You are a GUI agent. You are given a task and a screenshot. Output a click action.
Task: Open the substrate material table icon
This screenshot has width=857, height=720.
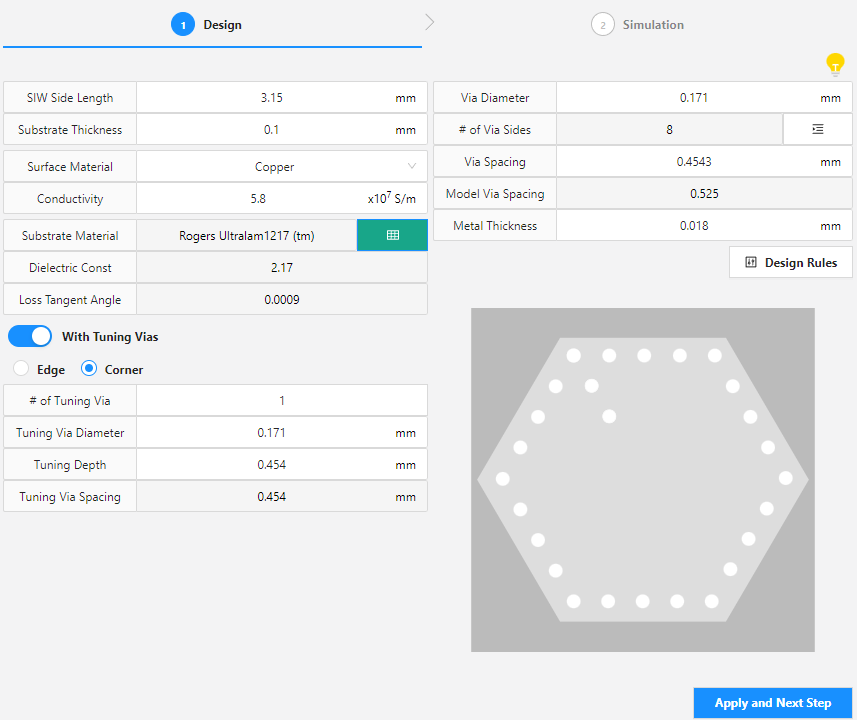(391, 235)
